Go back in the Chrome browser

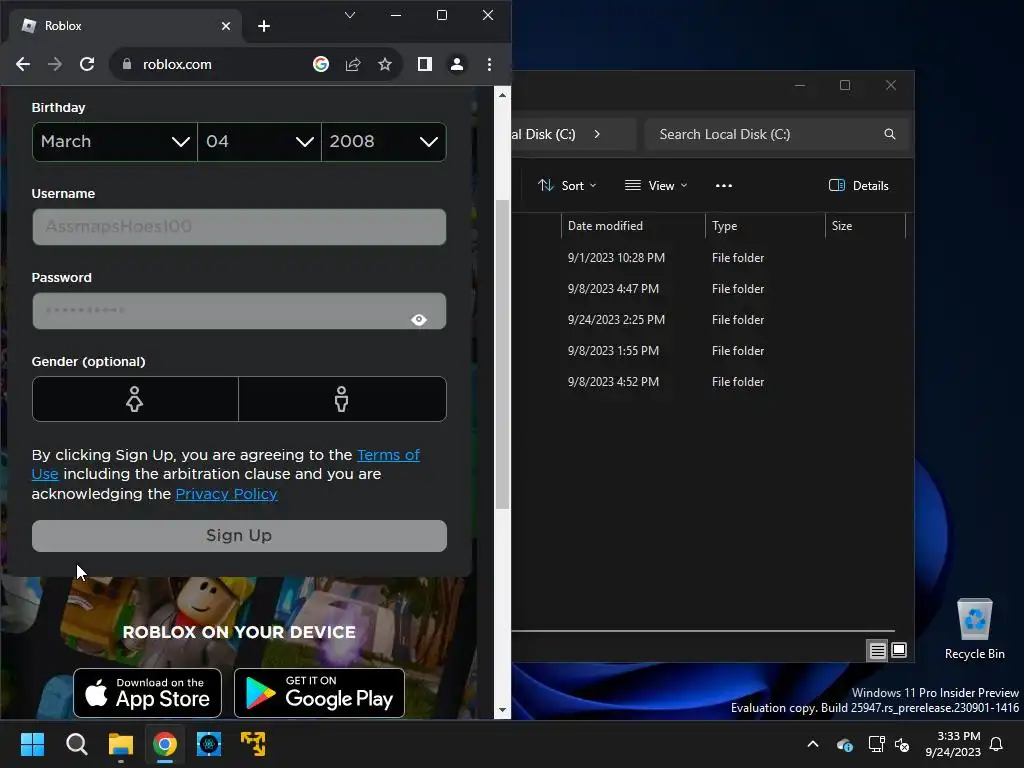point(23,64)
